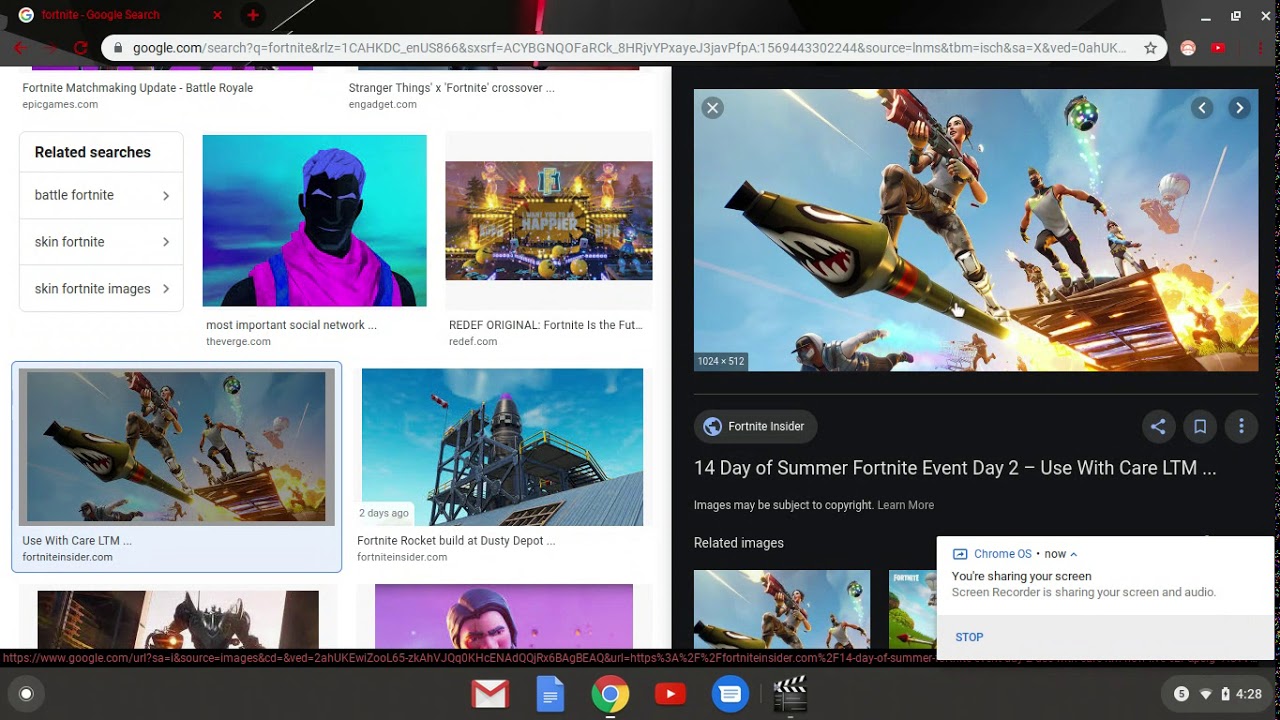
Task: Open Gmail from the shelf
Action: tap(490, 694)
